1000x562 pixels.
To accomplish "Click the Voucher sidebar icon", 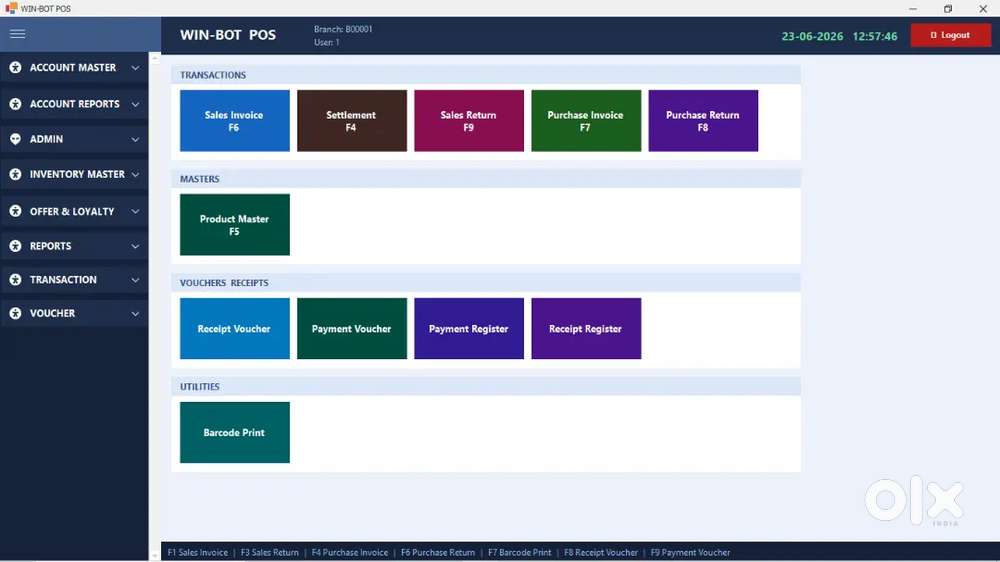I will pyautogui.click(x=15, y=313).
